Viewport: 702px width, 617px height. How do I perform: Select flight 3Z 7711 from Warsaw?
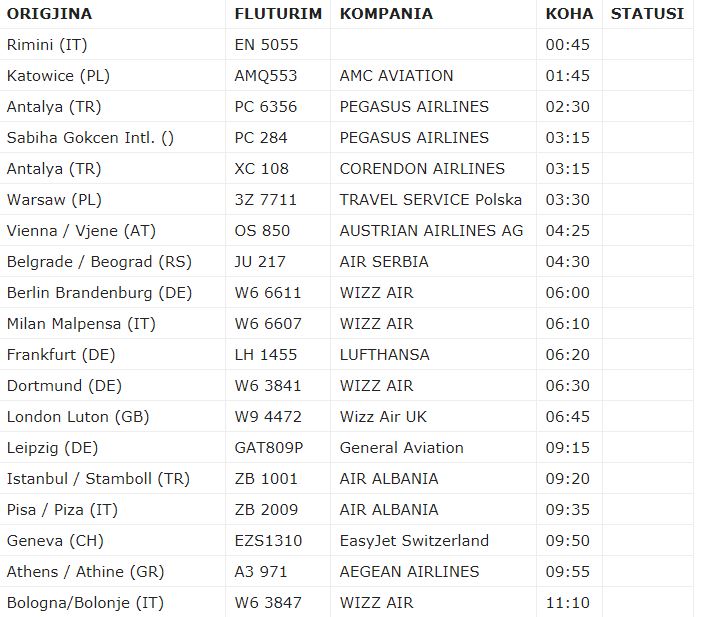click(265, 200)
